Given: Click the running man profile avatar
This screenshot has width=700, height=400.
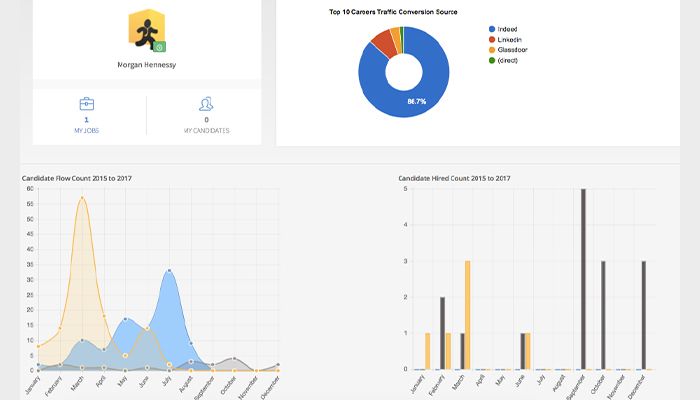Looking at the screenshot, I should click(147, 30).
